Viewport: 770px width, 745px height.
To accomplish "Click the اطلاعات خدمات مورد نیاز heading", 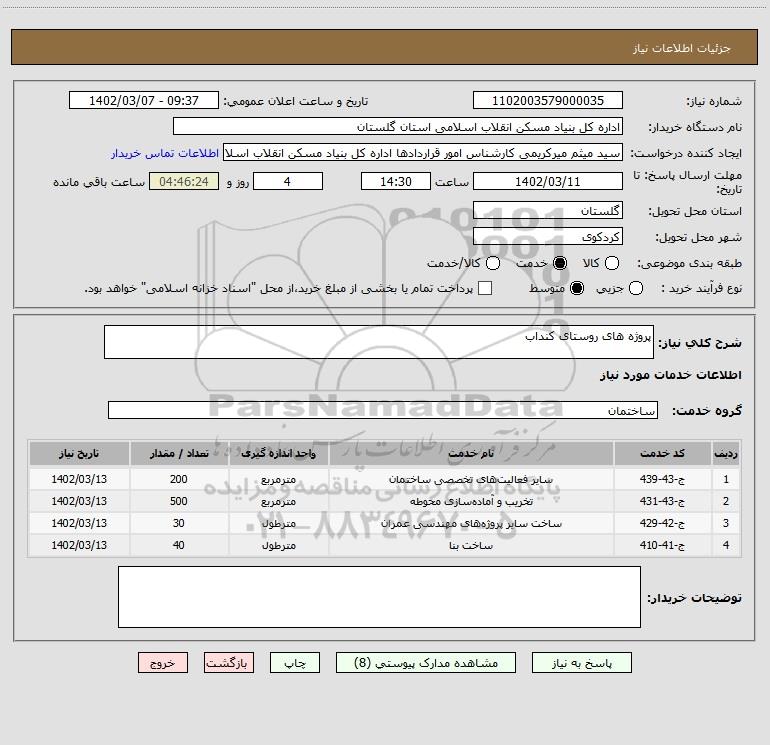I will click(x=670, y=375).
